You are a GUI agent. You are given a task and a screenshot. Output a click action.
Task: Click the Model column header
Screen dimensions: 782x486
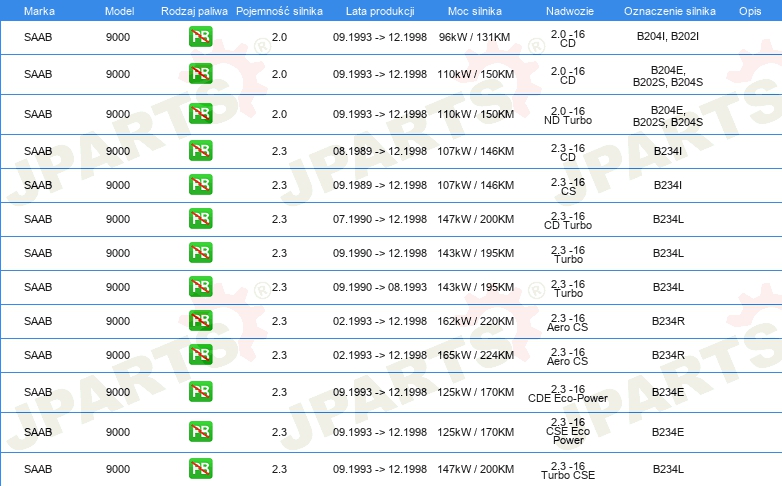pos(119,11)
